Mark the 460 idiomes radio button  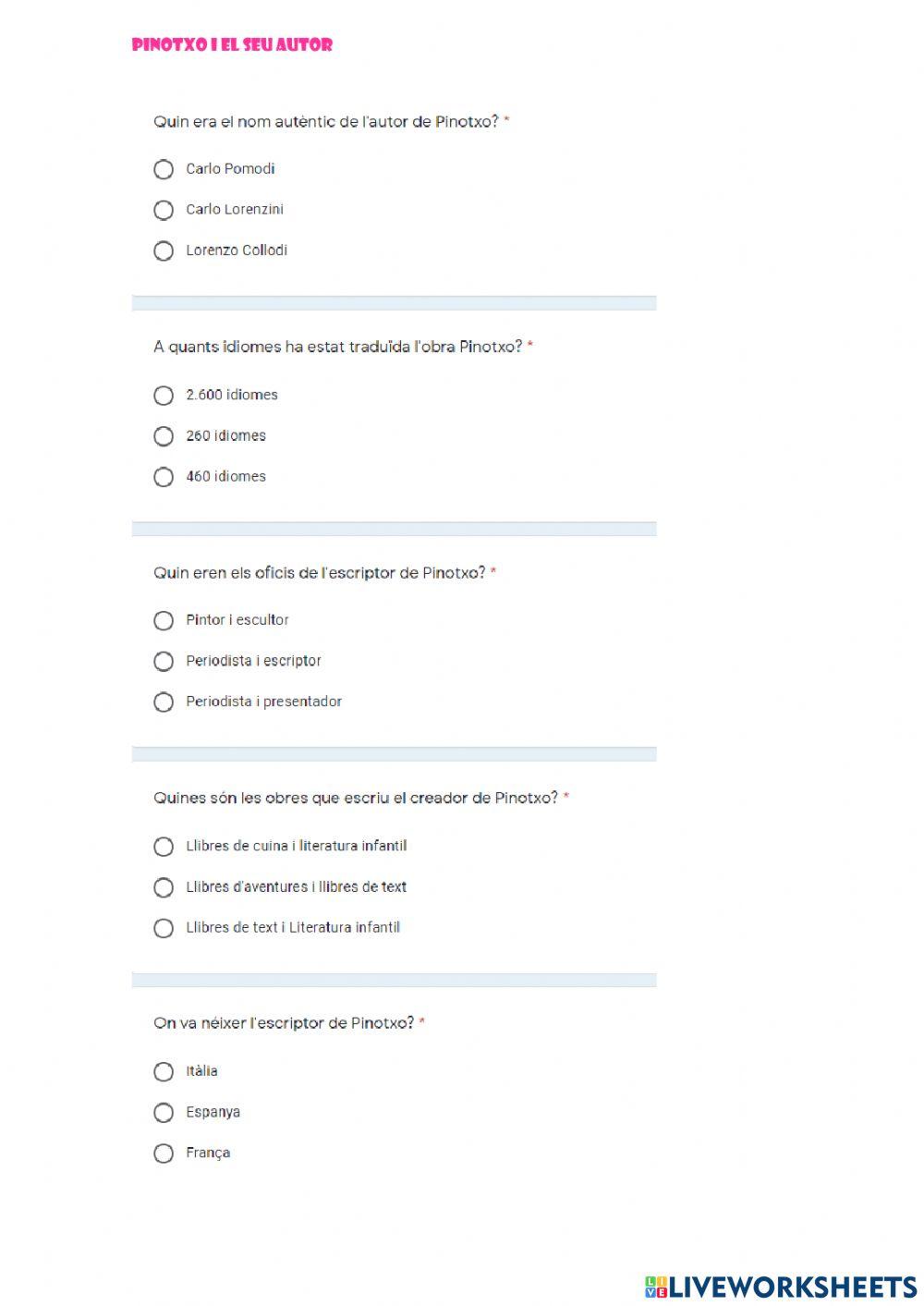coord(164,477)
